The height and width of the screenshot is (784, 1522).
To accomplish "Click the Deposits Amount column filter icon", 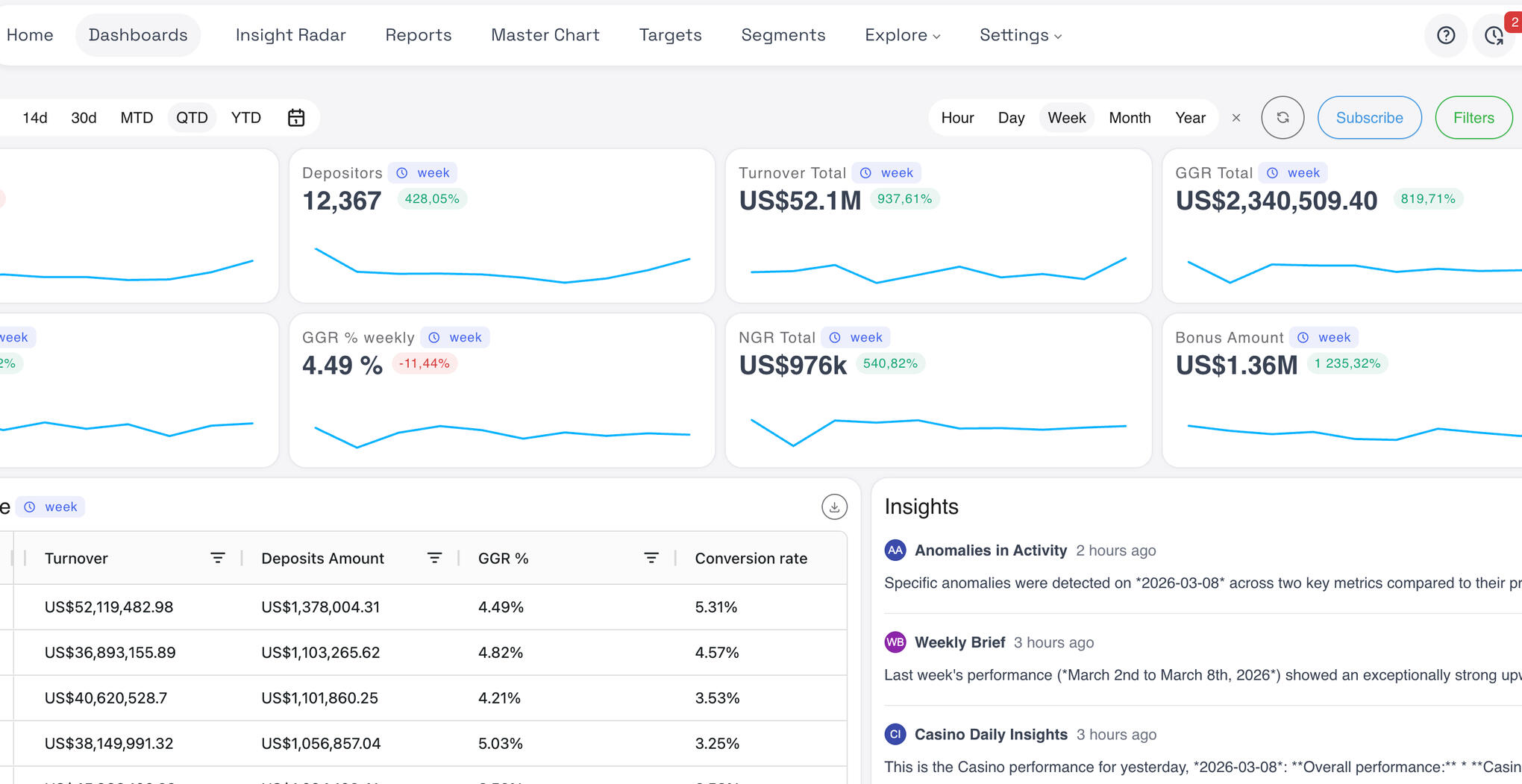I will (434, 558).
